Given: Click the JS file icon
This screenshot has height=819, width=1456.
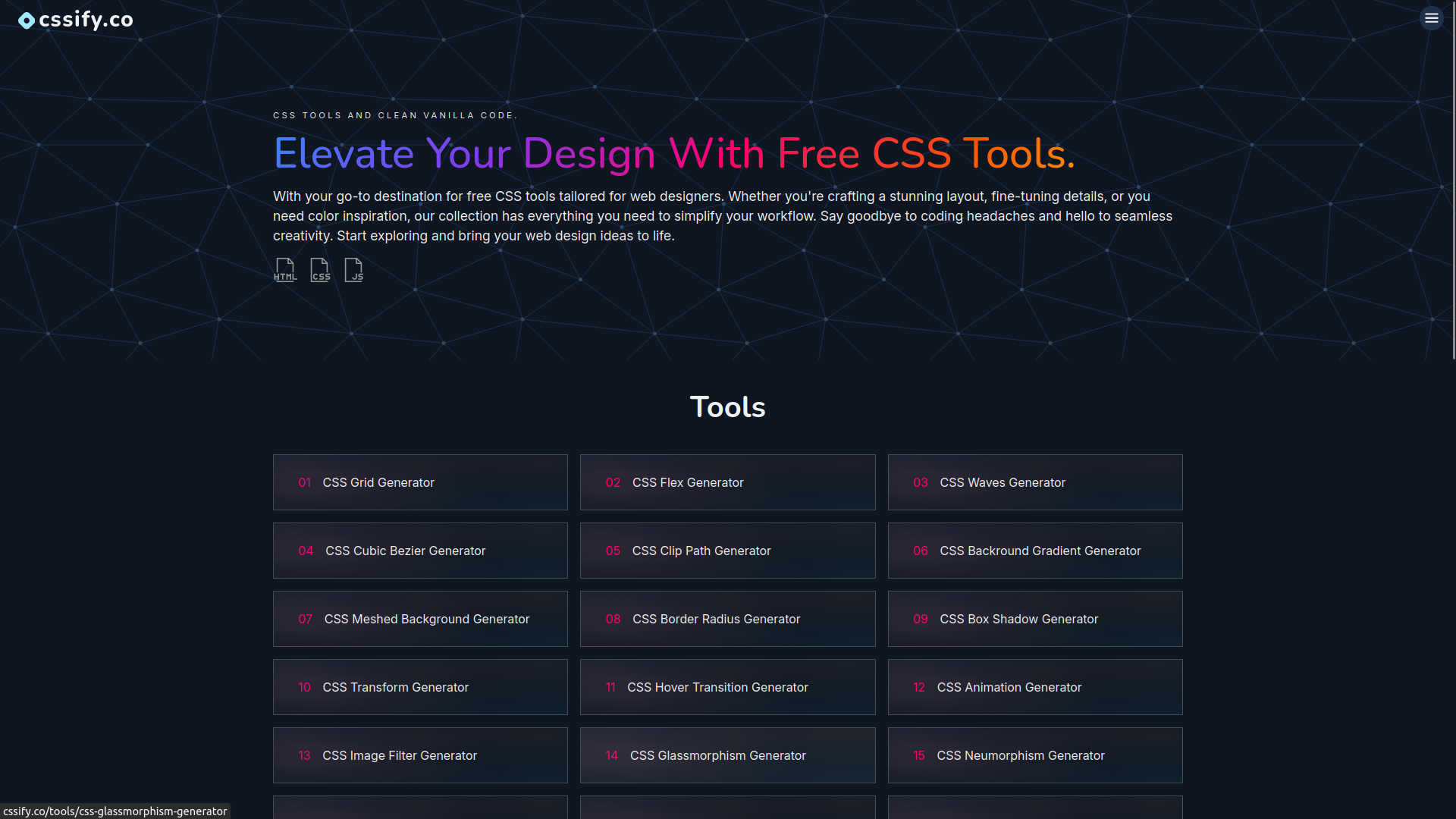Looking at the screenshot, I should point(353,270).
